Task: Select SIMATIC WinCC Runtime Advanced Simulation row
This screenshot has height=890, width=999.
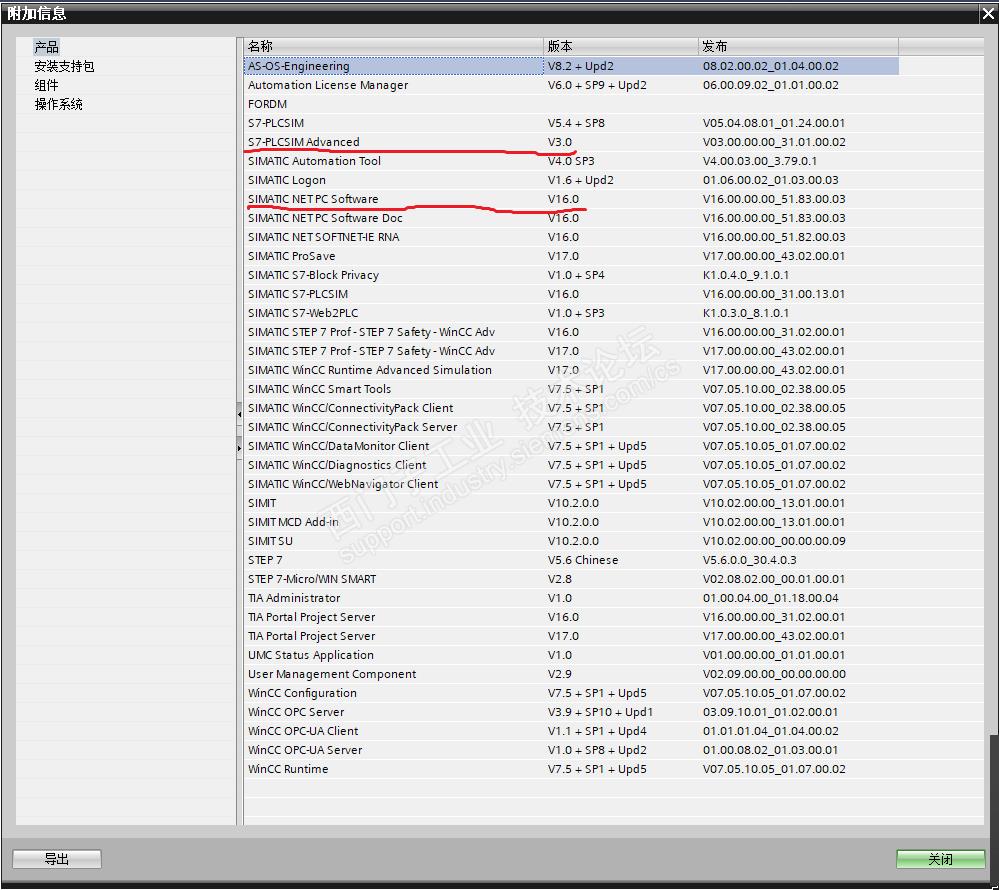Action: [x=571, y=370]
